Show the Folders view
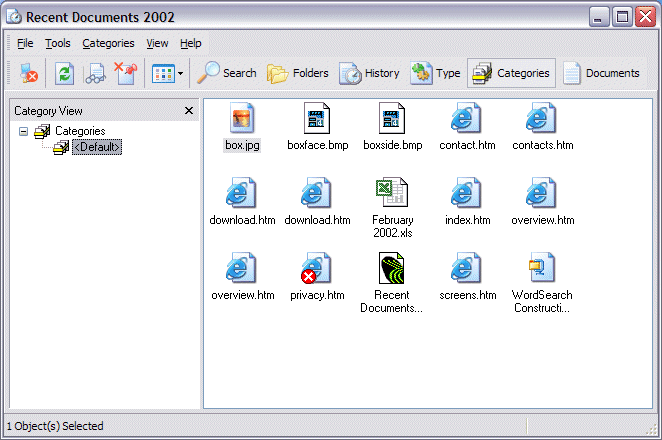 pos(298,73)
